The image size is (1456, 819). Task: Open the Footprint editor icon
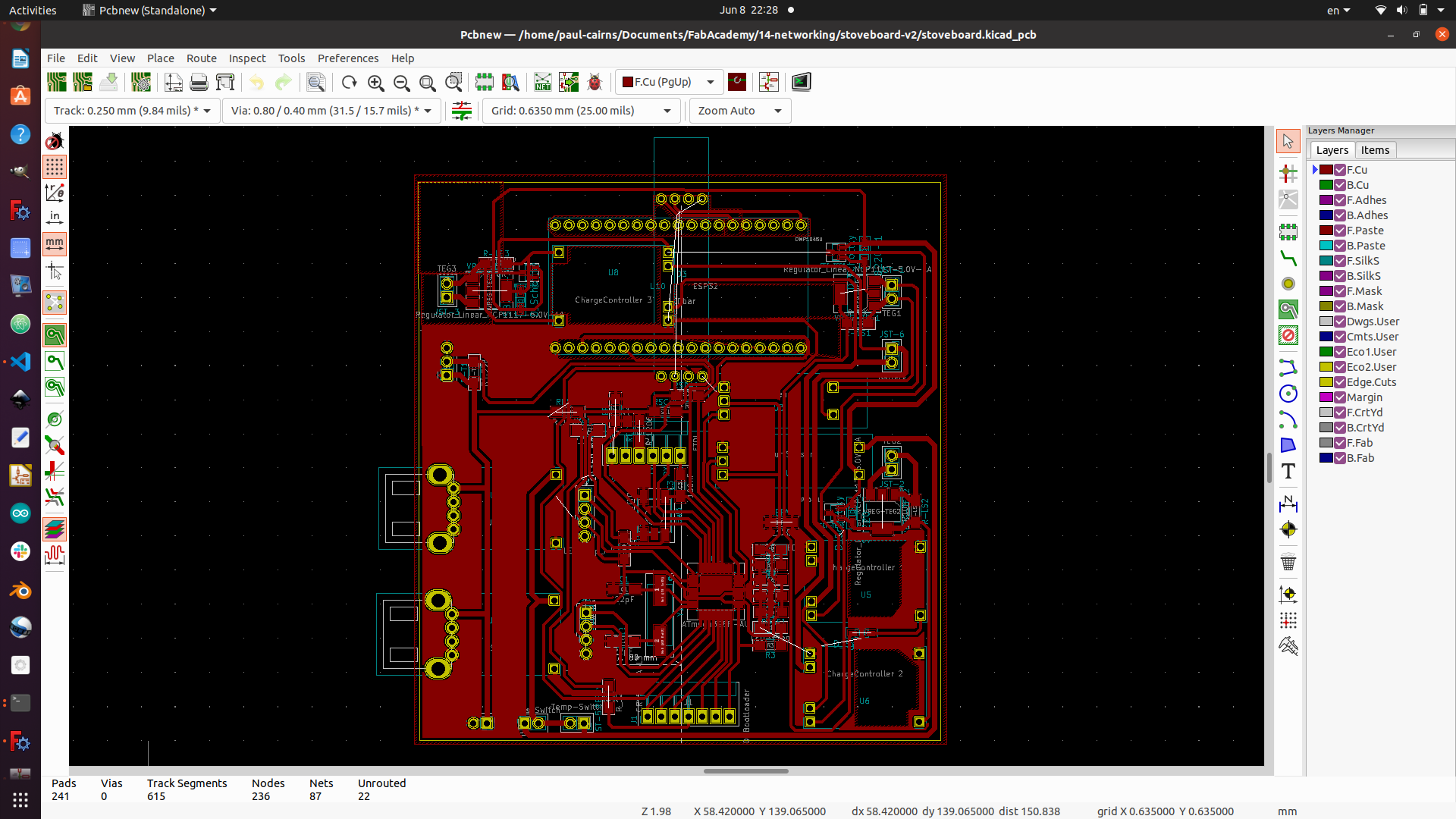click(484, 82)
